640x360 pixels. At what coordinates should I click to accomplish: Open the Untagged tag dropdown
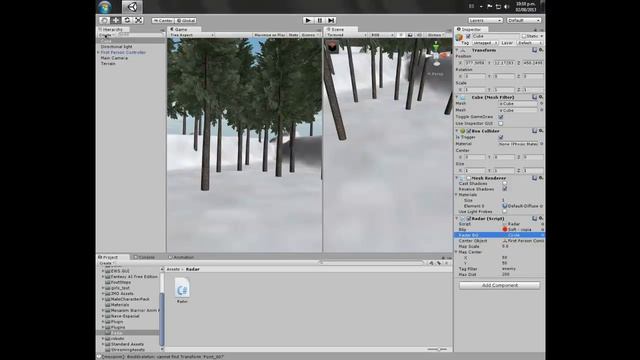[x=485, y=42]
